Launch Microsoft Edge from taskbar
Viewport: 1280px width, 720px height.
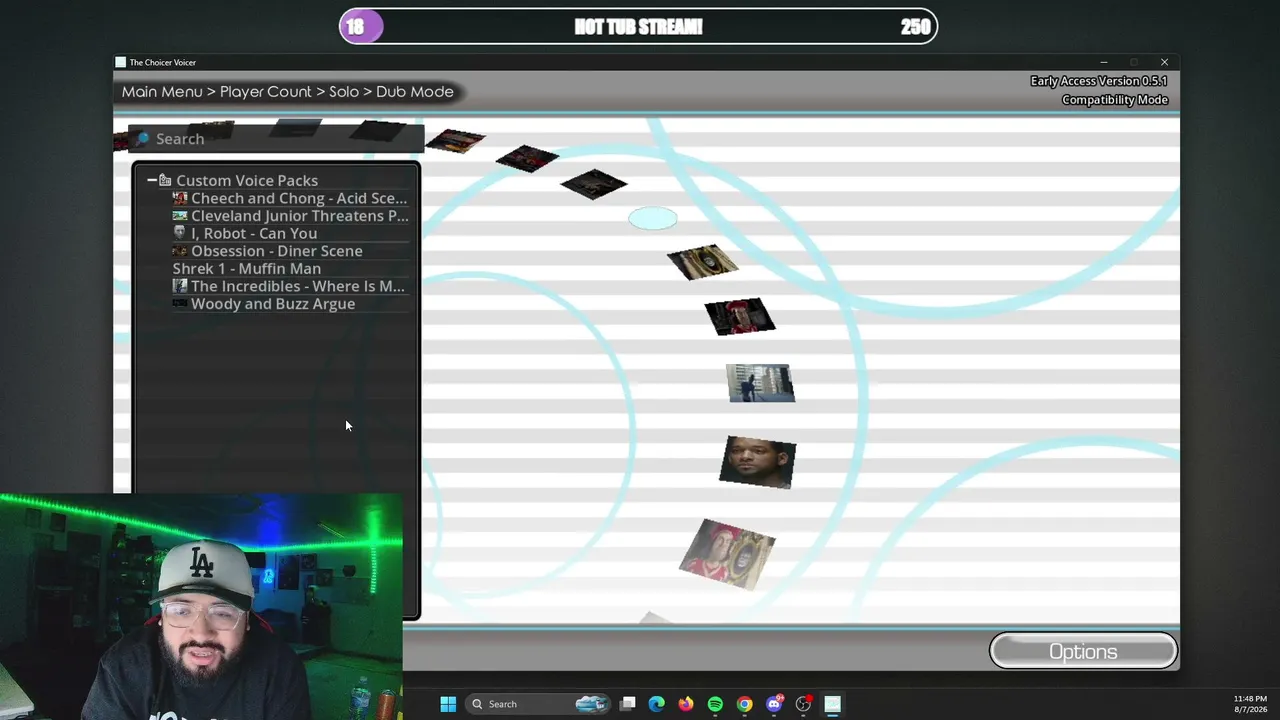pos(656,704)
